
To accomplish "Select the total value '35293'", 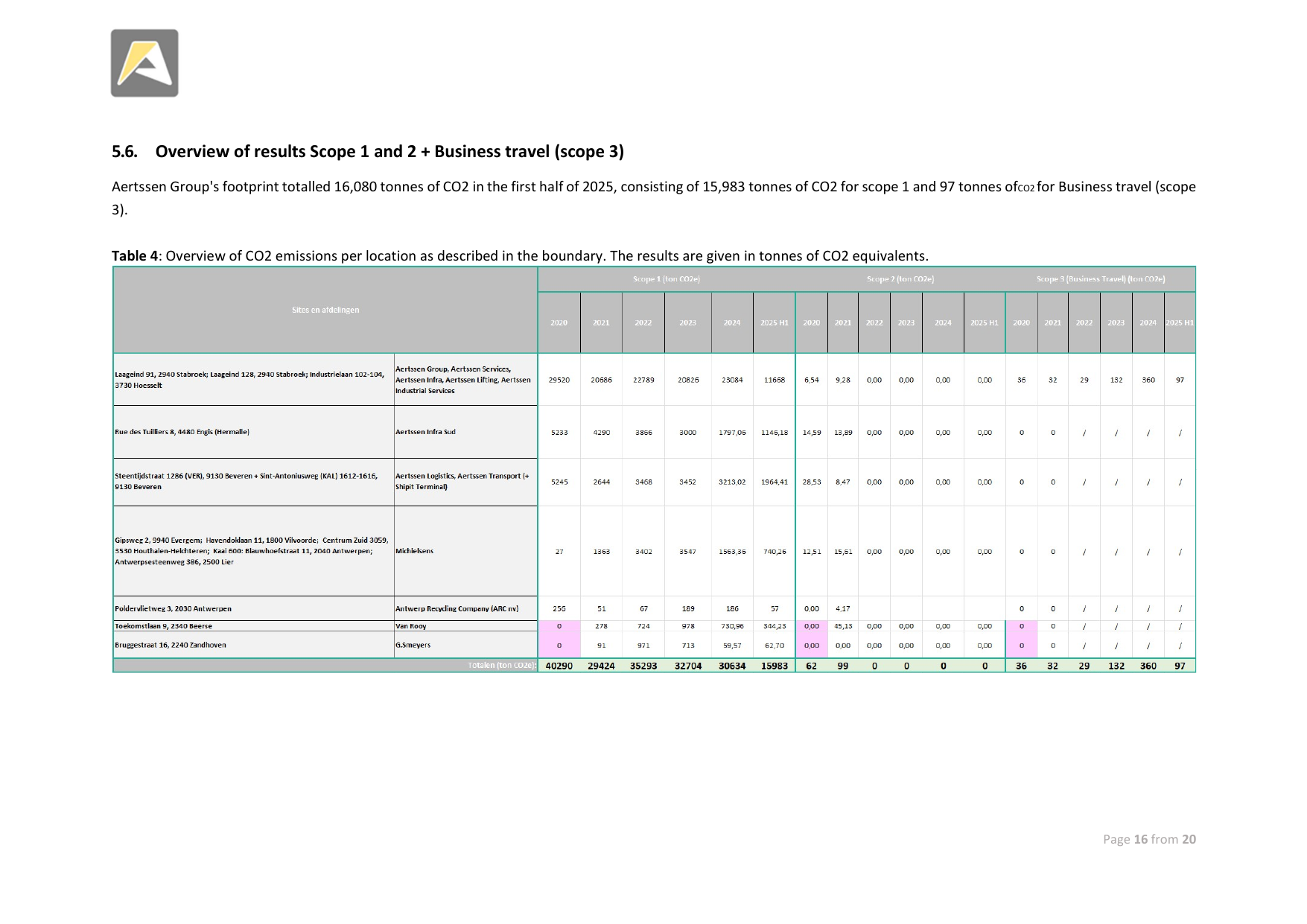I will [x=643, y=666].
